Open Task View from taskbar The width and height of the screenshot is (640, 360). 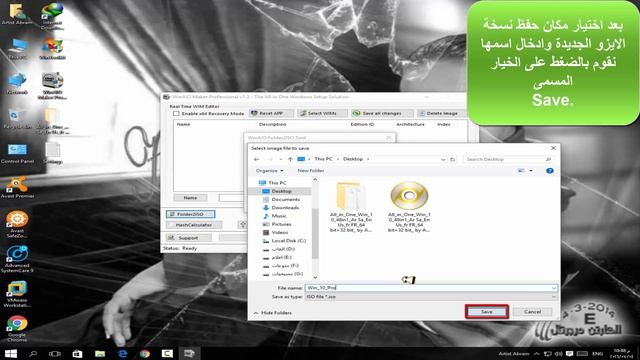(55, 353)
